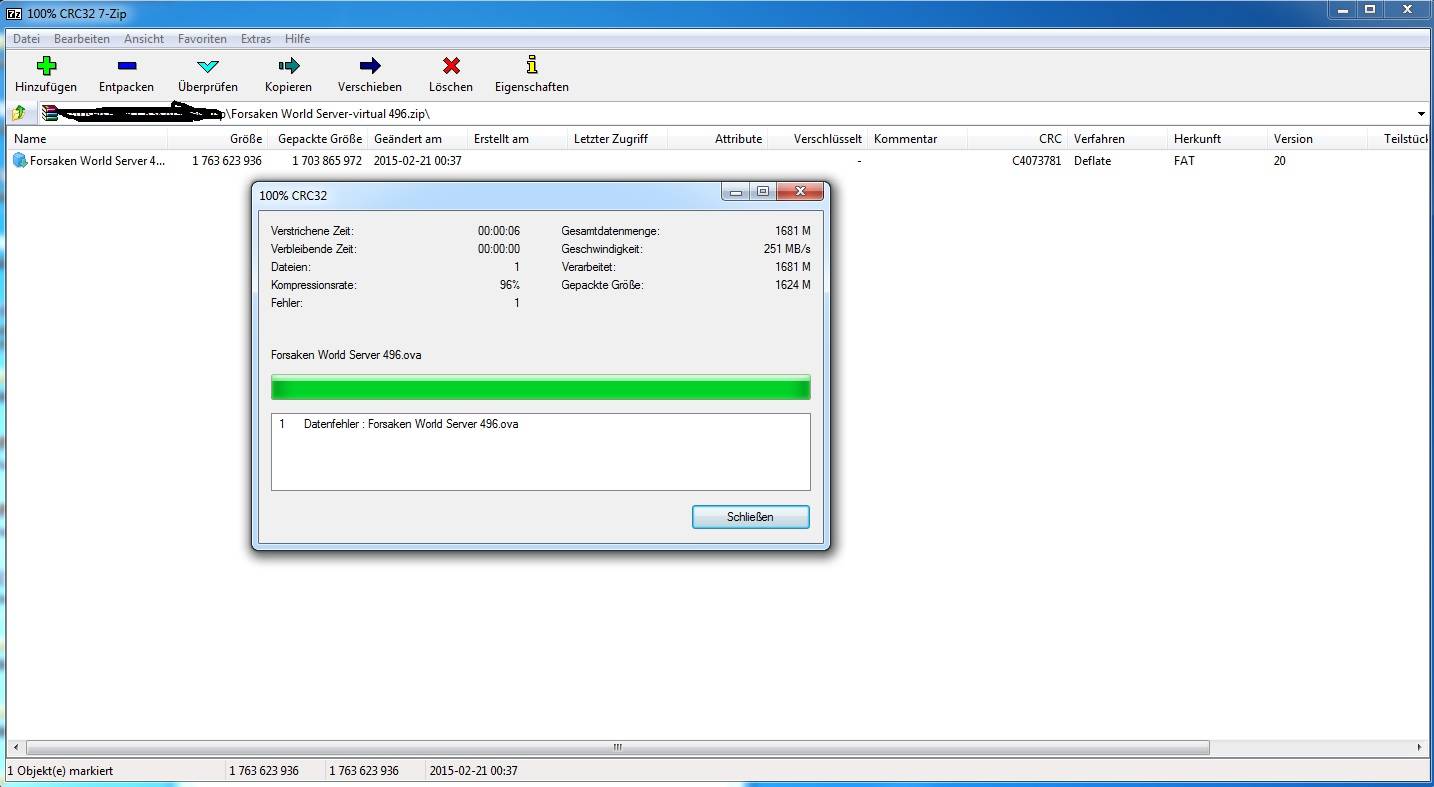
Task: Click the Kopieren arrow icon
Action: (289, 66)
